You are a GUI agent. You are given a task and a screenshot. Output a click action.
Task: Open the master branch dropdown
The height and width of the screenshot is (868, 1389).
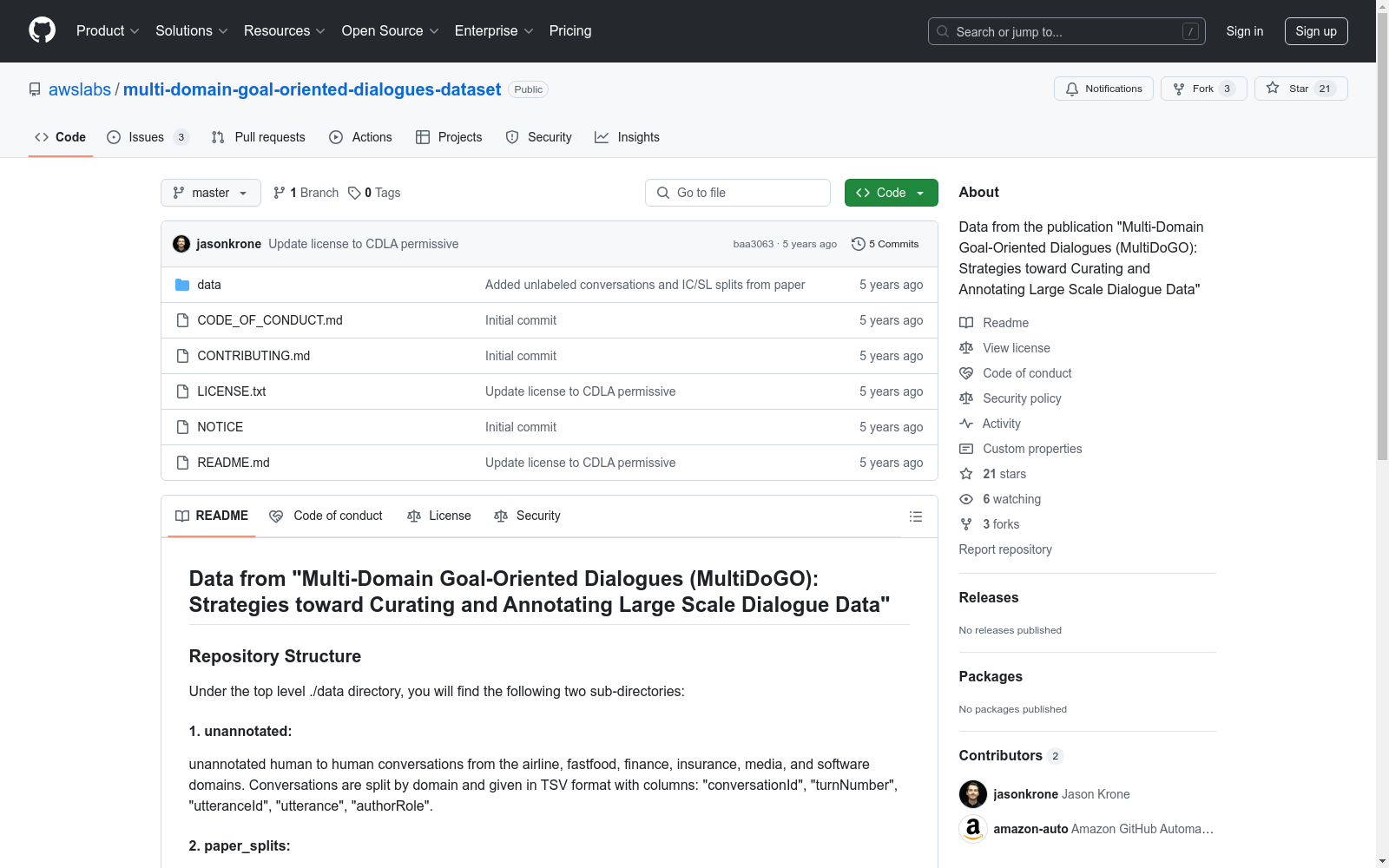[x=211, y=193]
